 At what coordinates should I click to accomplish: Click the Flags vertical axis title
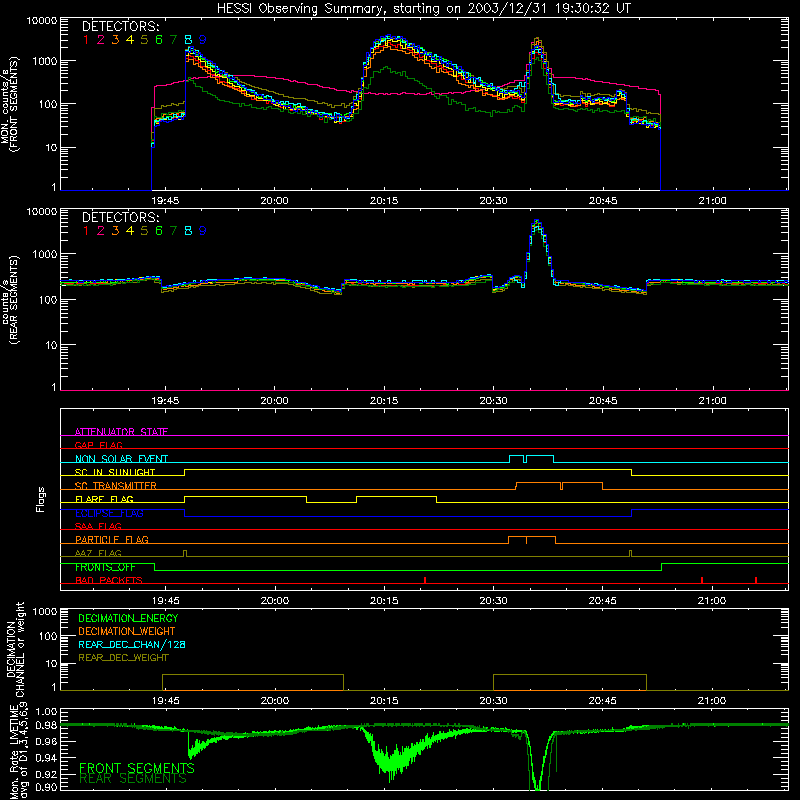(x=40, y=499)
